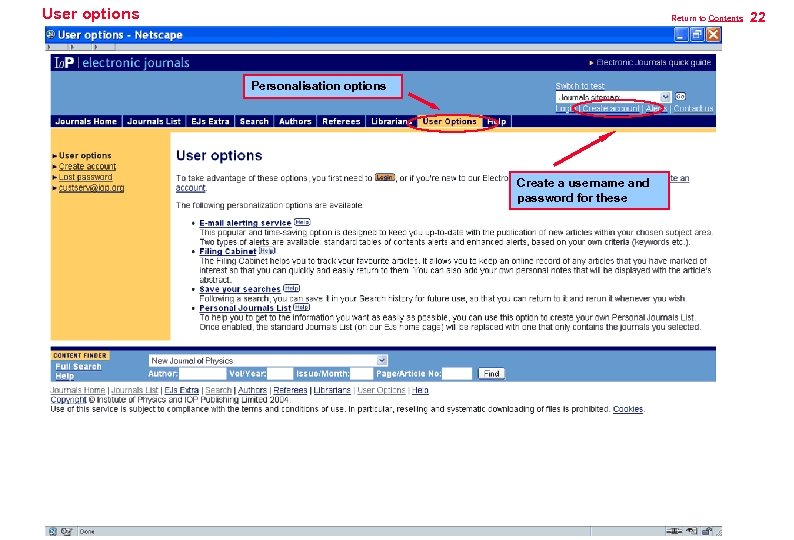The height and width of the screenshot is (540, 794).
Task: Click the IoP electronic journals logo
Action: [x=122, y=63]
